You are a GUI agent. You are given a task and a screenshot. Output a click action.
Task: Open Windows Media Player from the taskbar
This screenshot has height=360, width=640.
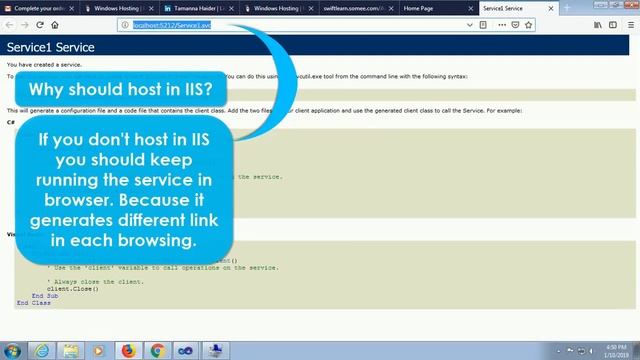point(99,351)
